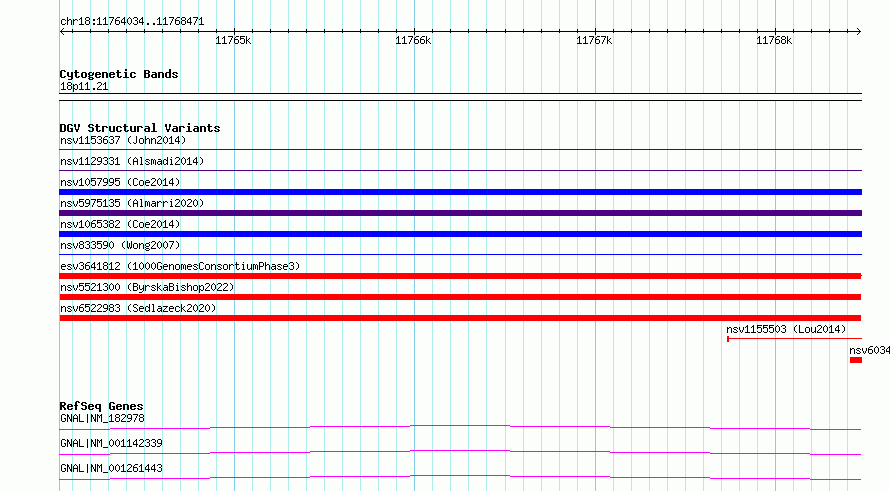The image size is (890, 491).
Task: Click the 11768k ruler tick label
Action: click(774, 40)
